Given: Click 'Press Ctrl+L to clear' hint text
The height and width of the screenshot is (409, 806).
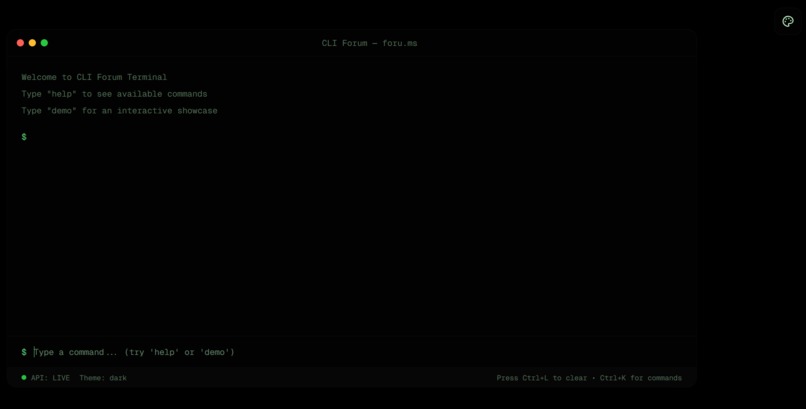Looking at the screenshot, I should tap(542, 378).
